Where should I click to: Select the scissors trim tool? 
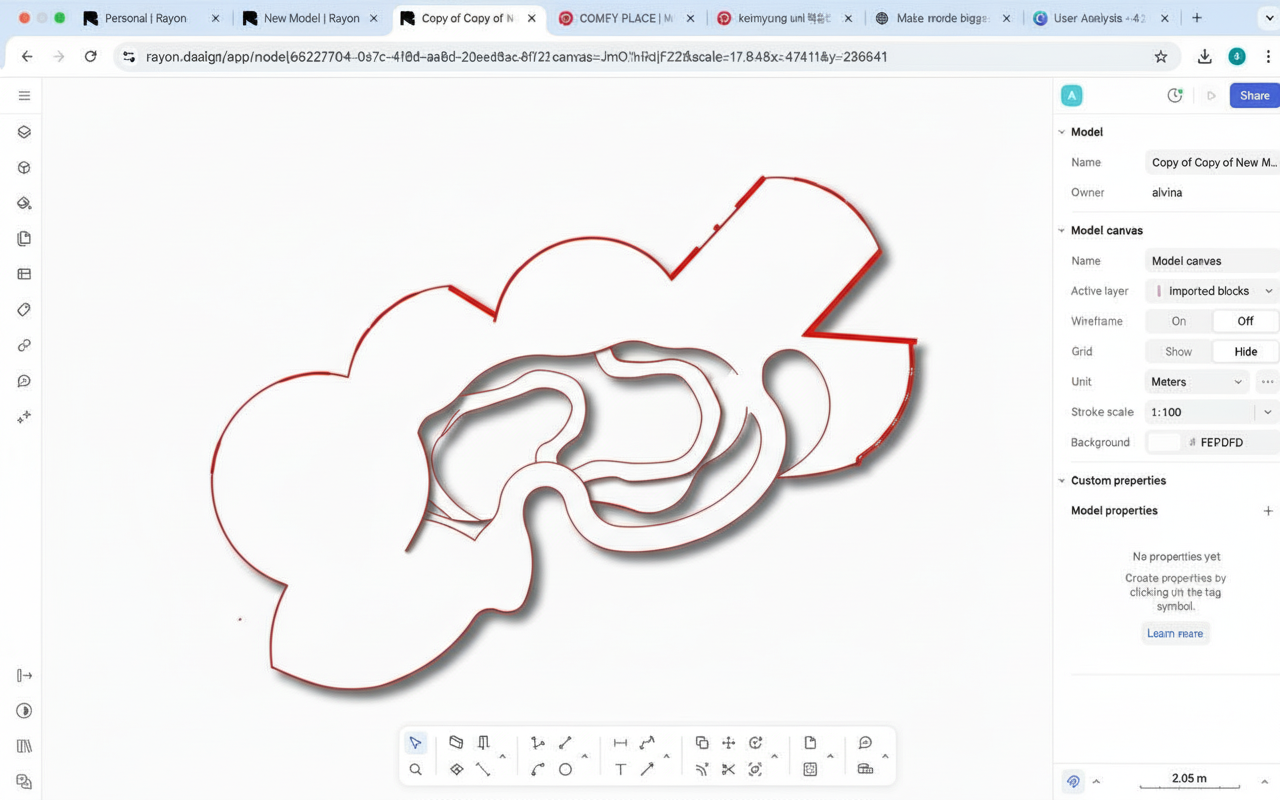[x=728, y=769]
